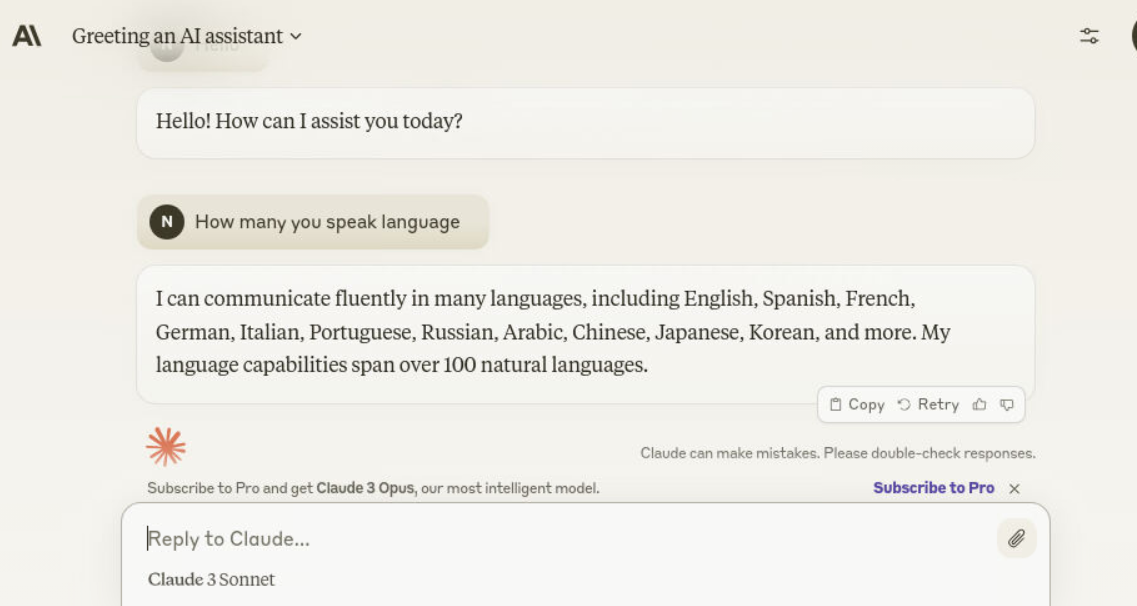Open the chat controls sliders icon
The width and height of the screenshot is (1137, 606).
(x=1089, y=36)
